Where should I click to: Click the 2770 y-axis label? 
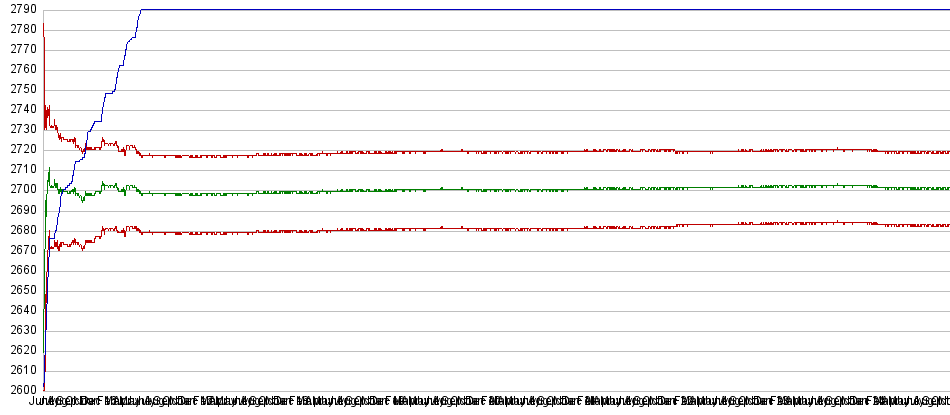click(20, 49)
